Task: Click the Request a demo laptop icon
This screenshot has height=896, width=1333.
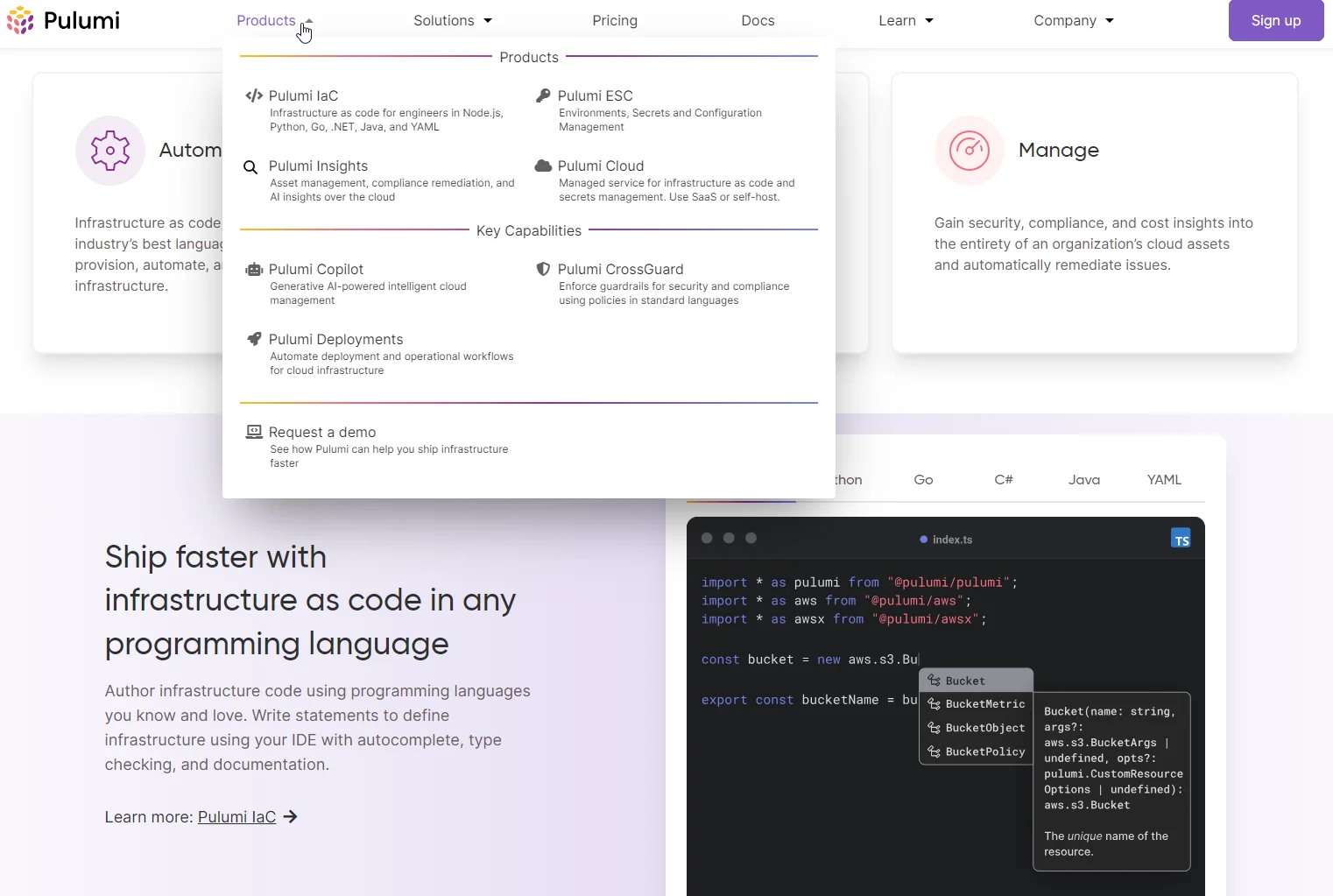Action: point(254,432)
